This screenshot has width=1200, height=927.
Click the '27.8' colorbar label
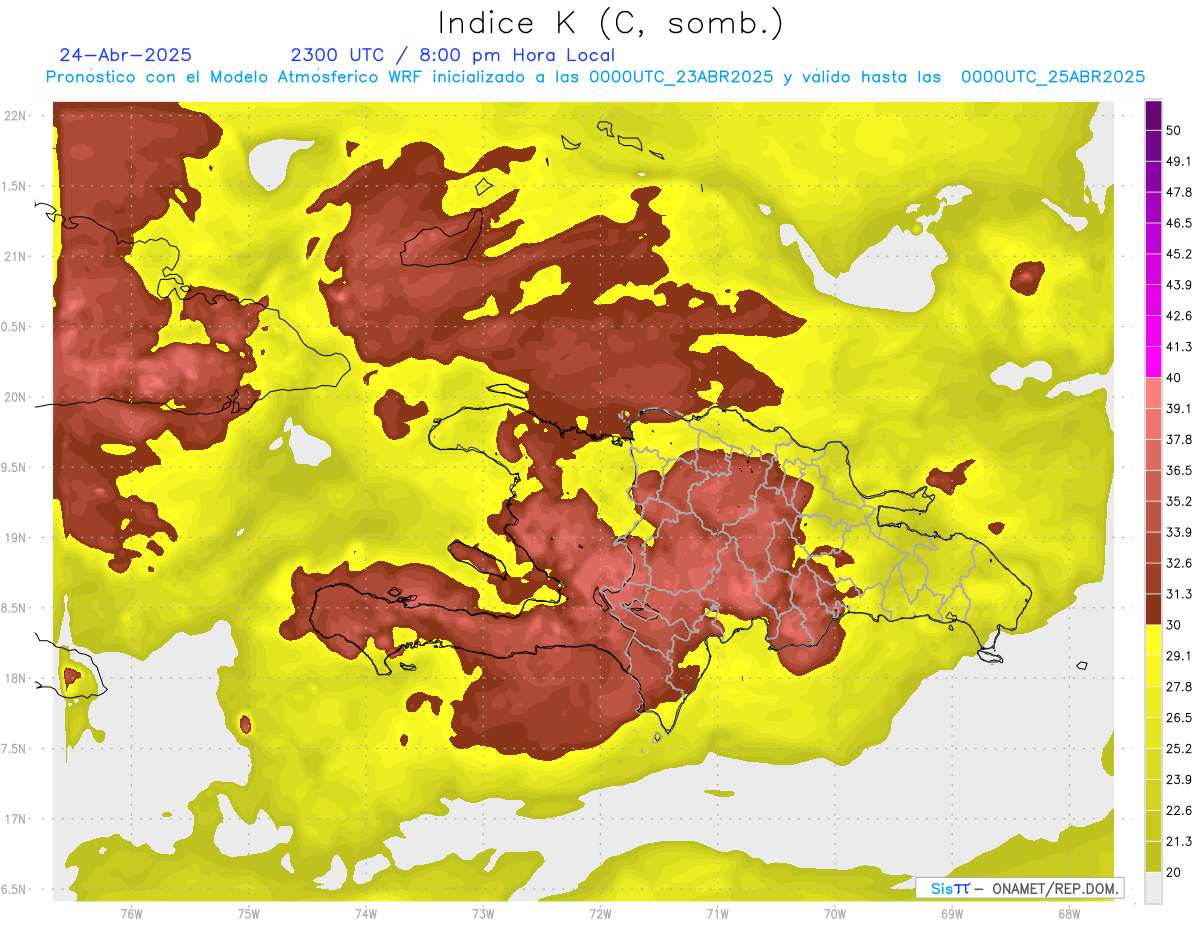point(1179,687)
